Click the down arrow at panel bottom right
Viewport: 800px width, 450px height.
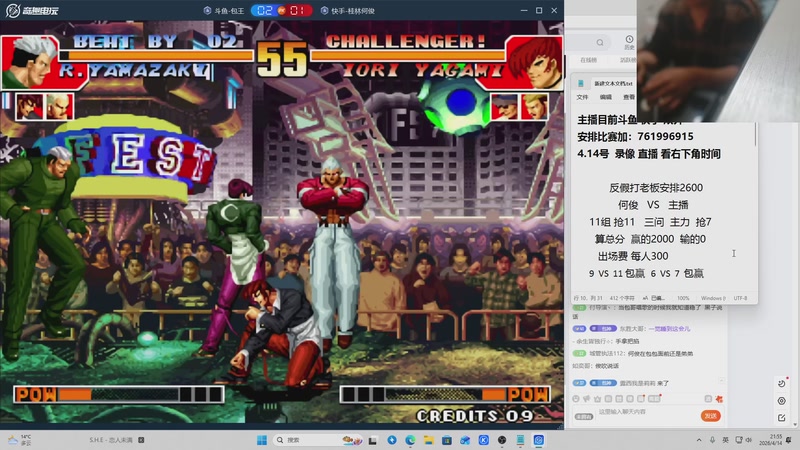pyautogui.click(x=795, y=424)
